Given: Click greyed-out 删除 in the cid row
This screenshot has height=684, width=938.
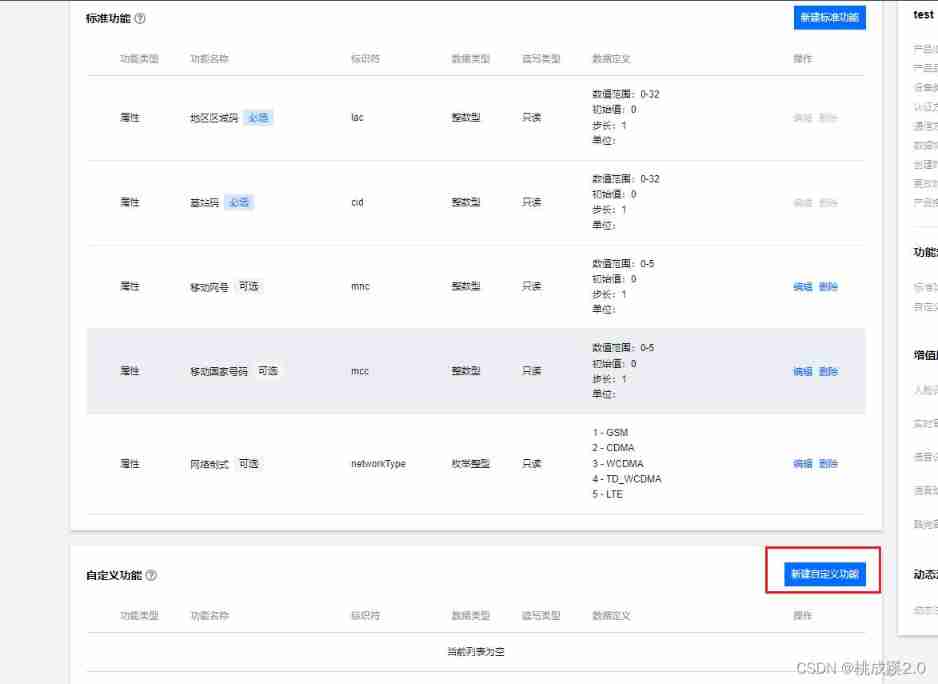Looking at the screenshot, I should (x=828, y=202).
